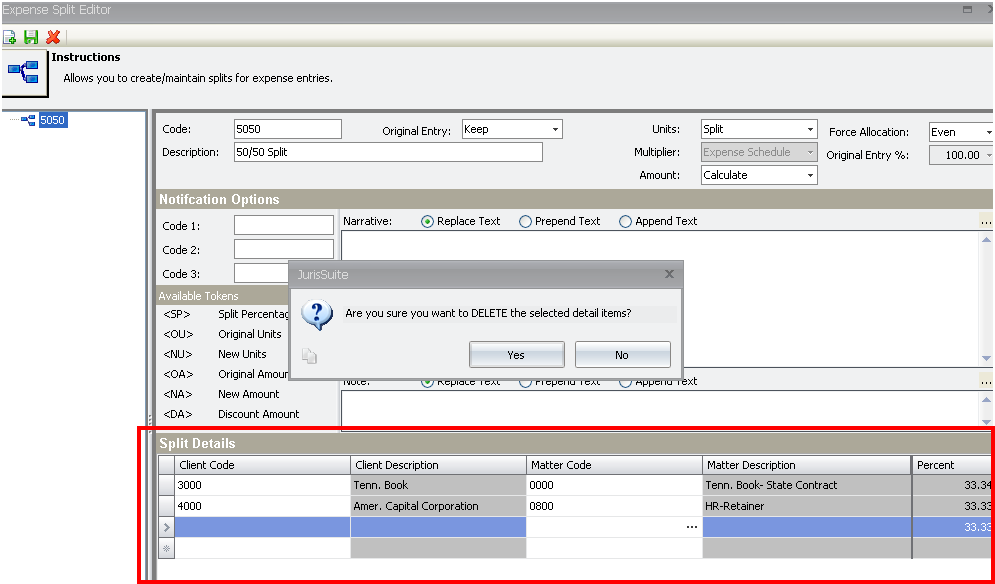This screenshot has height=584, width=995.
Task: Open the Original Entry Keep dropdown
Action: 555,130
